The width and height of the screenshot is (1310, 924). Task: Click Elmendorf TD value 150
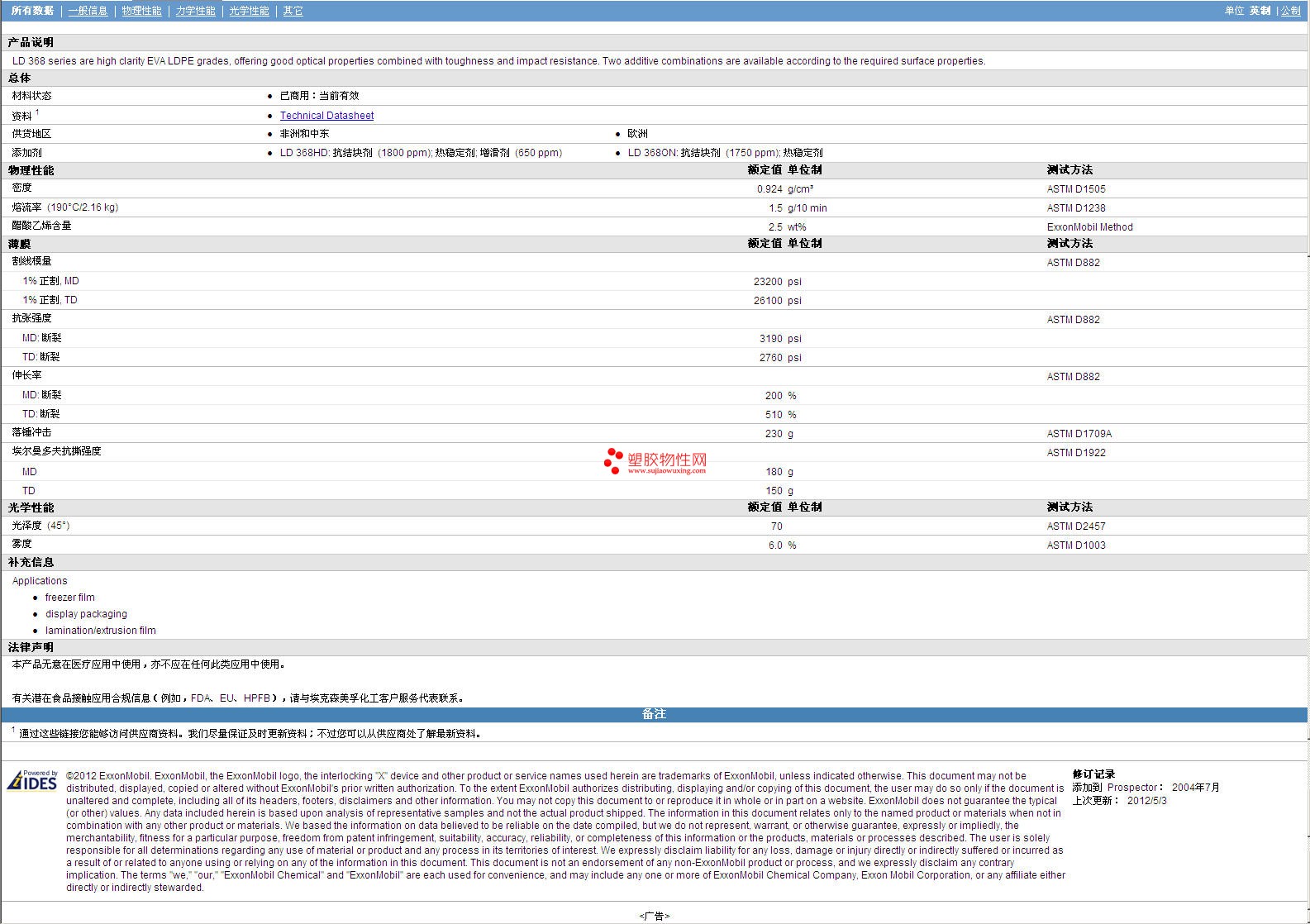(x=774, y=491)
